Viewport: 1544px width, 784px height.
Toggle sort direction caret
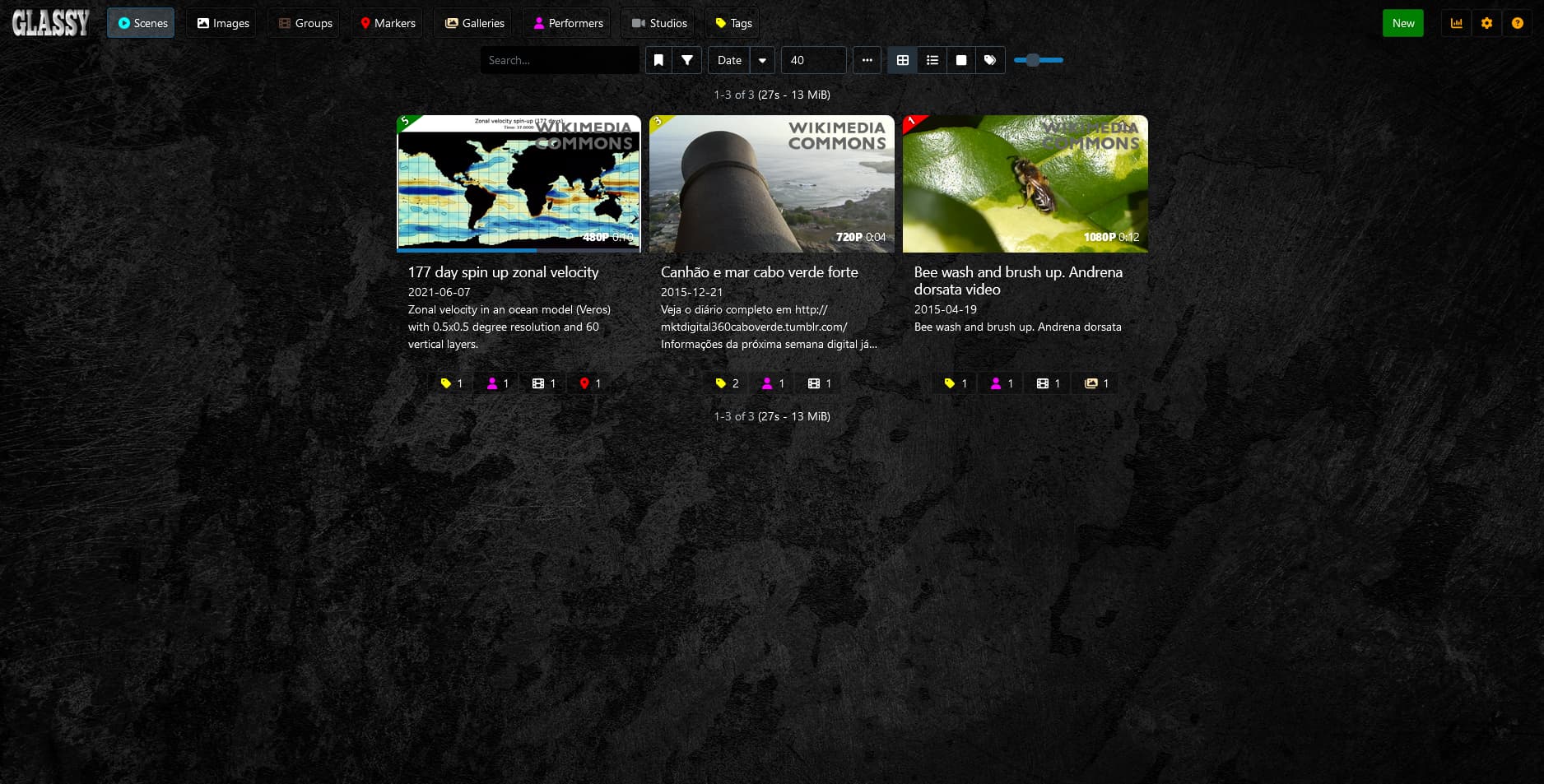[x=762, y=60]
